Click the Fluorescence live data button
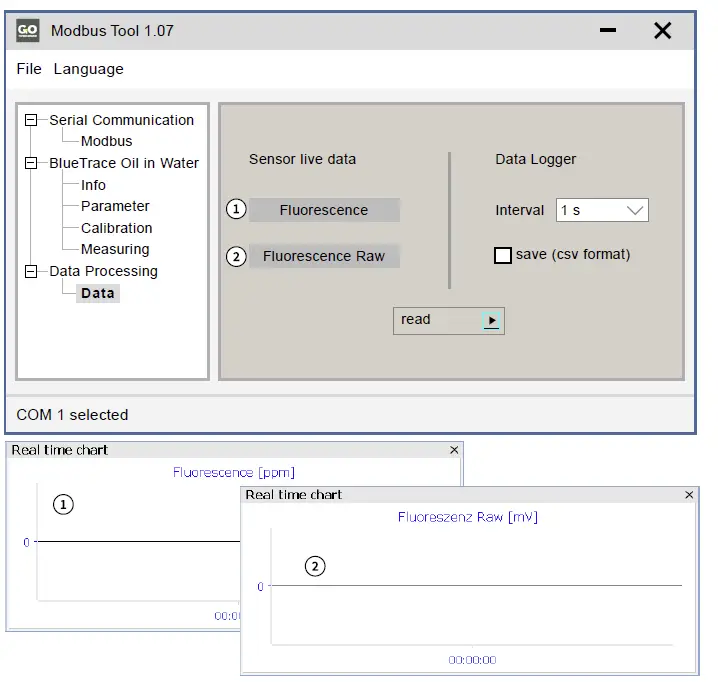The width and height of the screenshot is (718, 684). pos(324,210)
